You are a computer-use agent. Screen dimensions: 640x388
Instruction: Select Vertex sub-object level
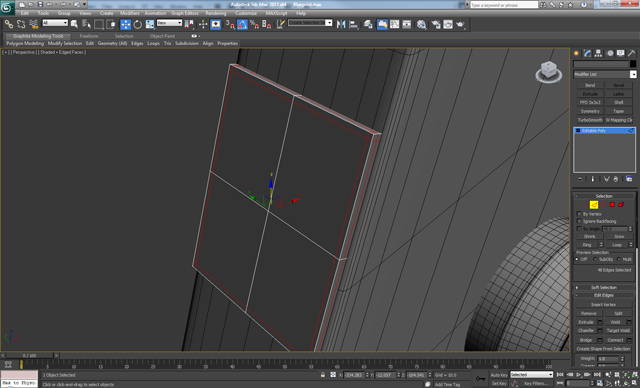point(584,204)
